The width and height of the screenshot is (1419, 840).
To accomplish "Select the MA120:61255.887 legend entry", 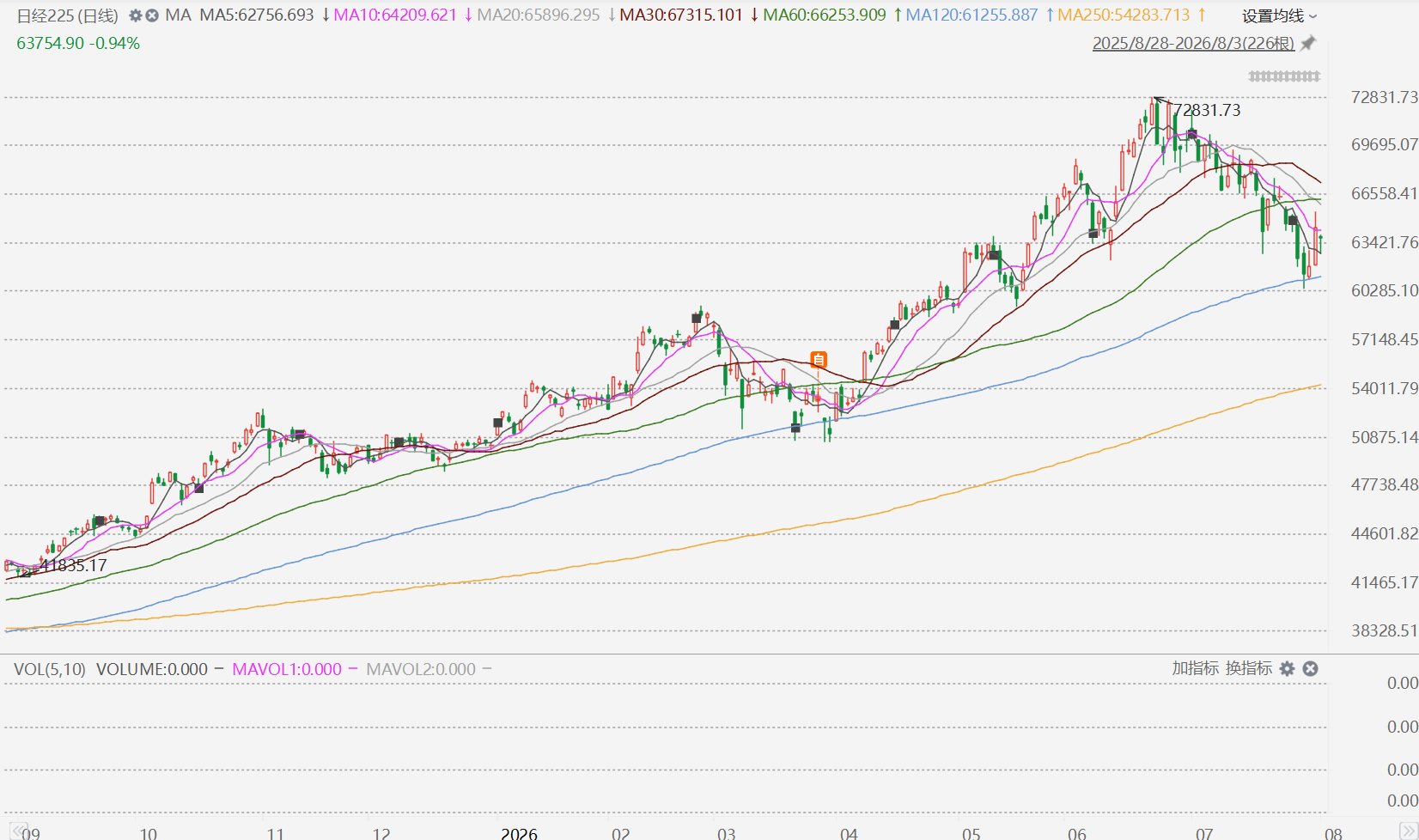I will [x=972, y=15].
